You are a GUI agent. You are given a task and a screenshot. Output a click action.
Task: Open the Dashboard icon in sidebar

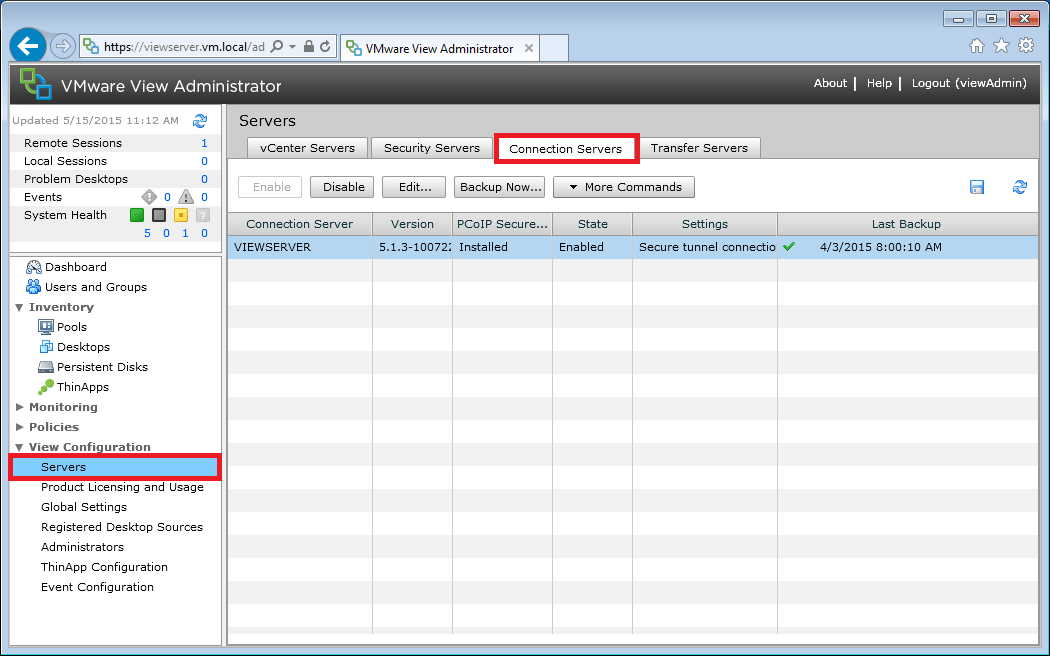pyautogui.click(x=33, y=267)
